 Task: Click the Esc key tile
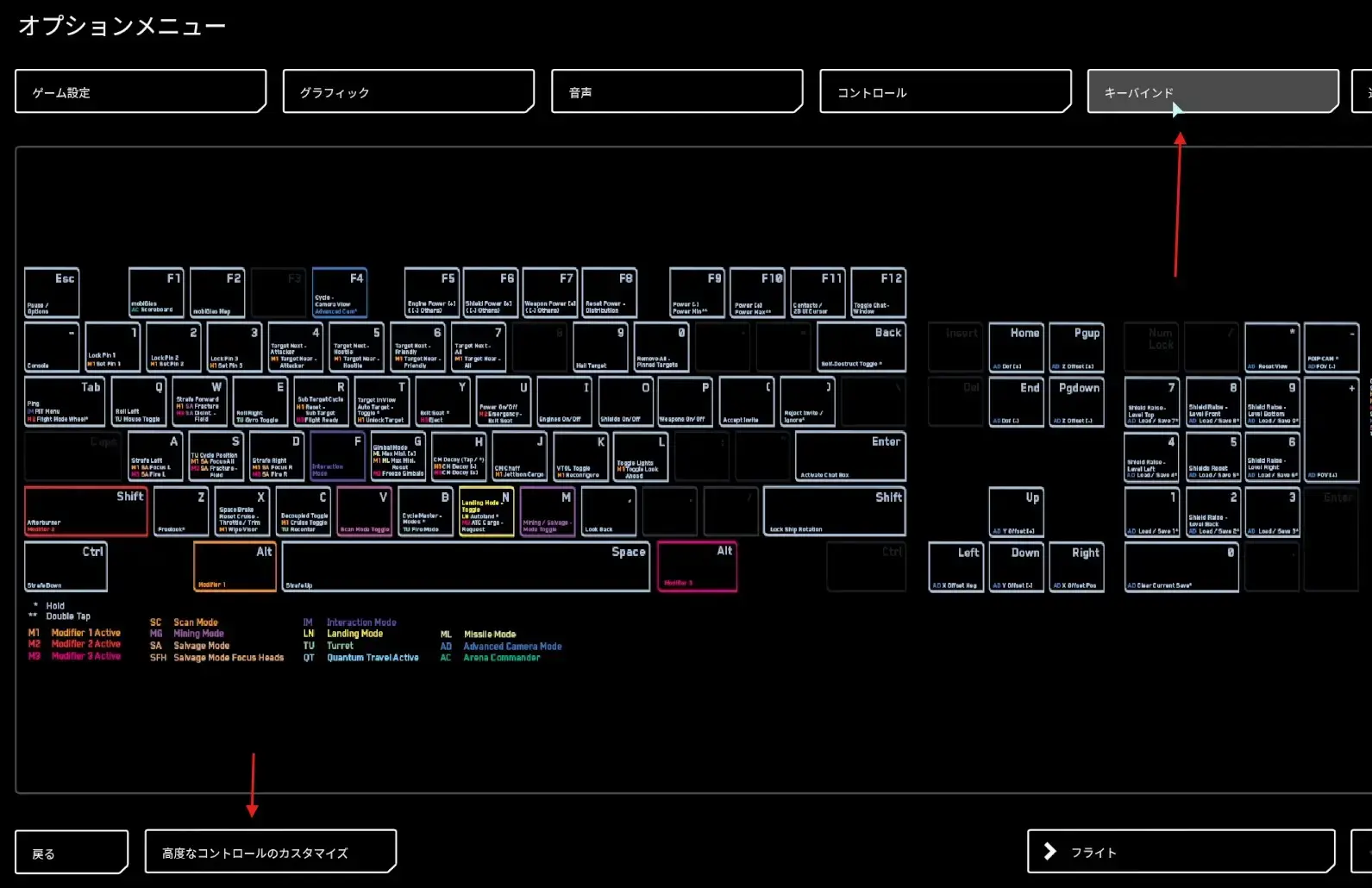pos(52,293)
